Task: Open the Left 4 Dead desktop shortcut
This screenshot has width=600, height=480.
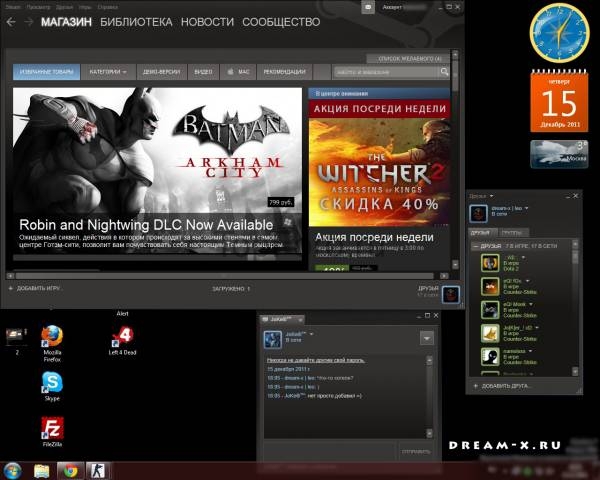Action: tap(122, 340)
